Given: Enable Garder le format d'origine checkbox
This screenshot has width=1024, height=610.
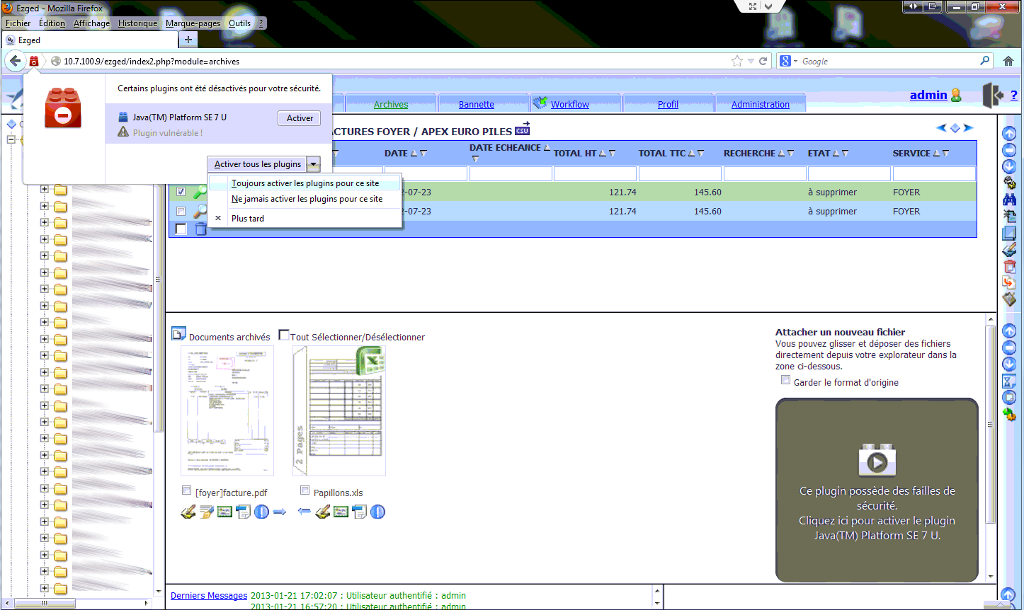Looking at the screenshot, I should [786, 381].
